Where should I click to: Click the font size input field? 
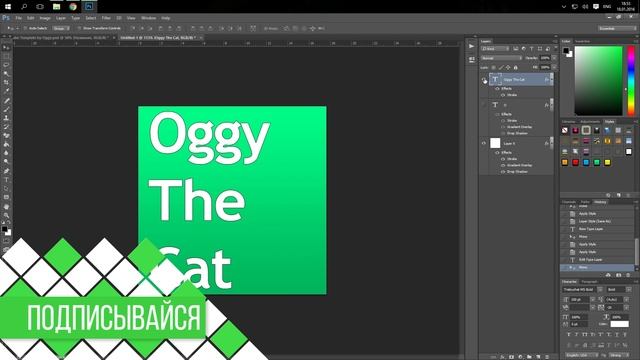[580, 300]
